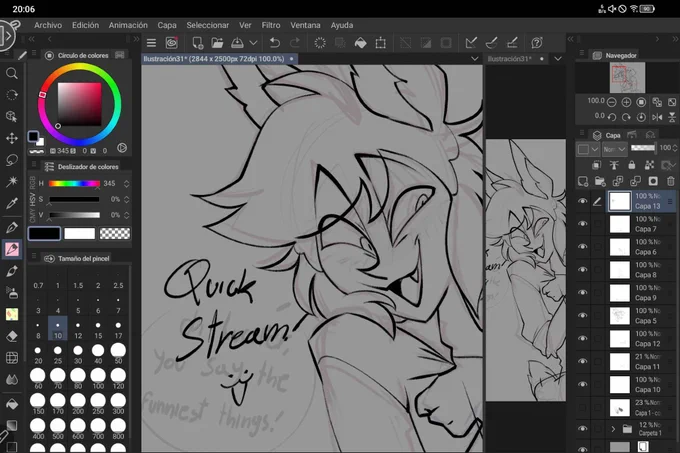Select the Capa 10 layer
Viewport: 680px width, 453px height.
(x=641, y=385)
